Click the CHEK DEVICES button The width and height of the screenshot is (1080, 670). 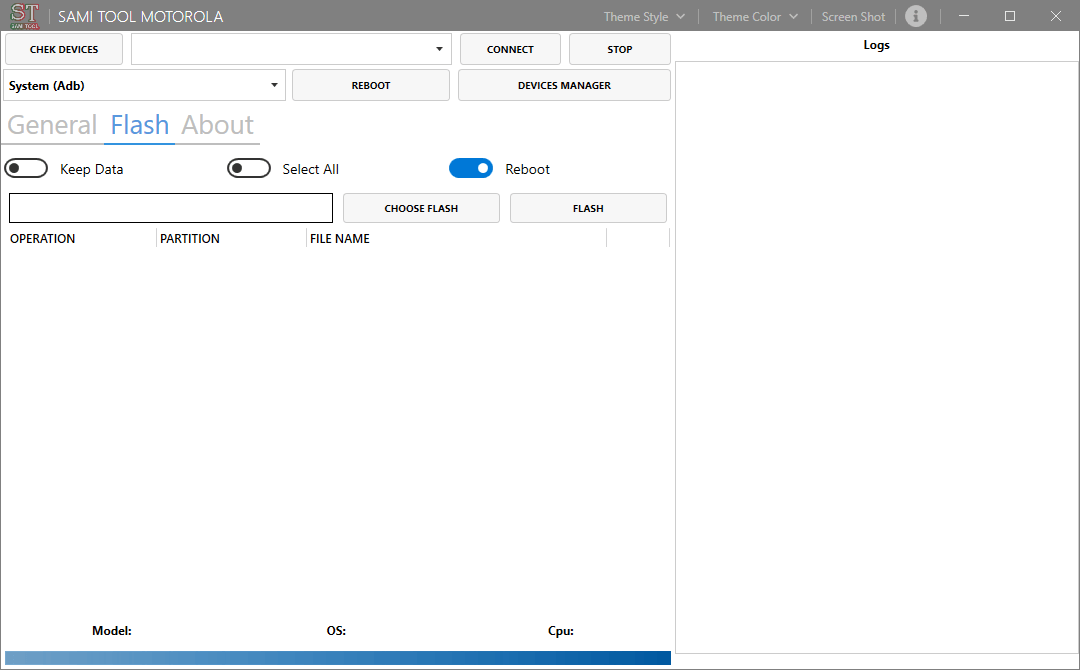[63, 48]
